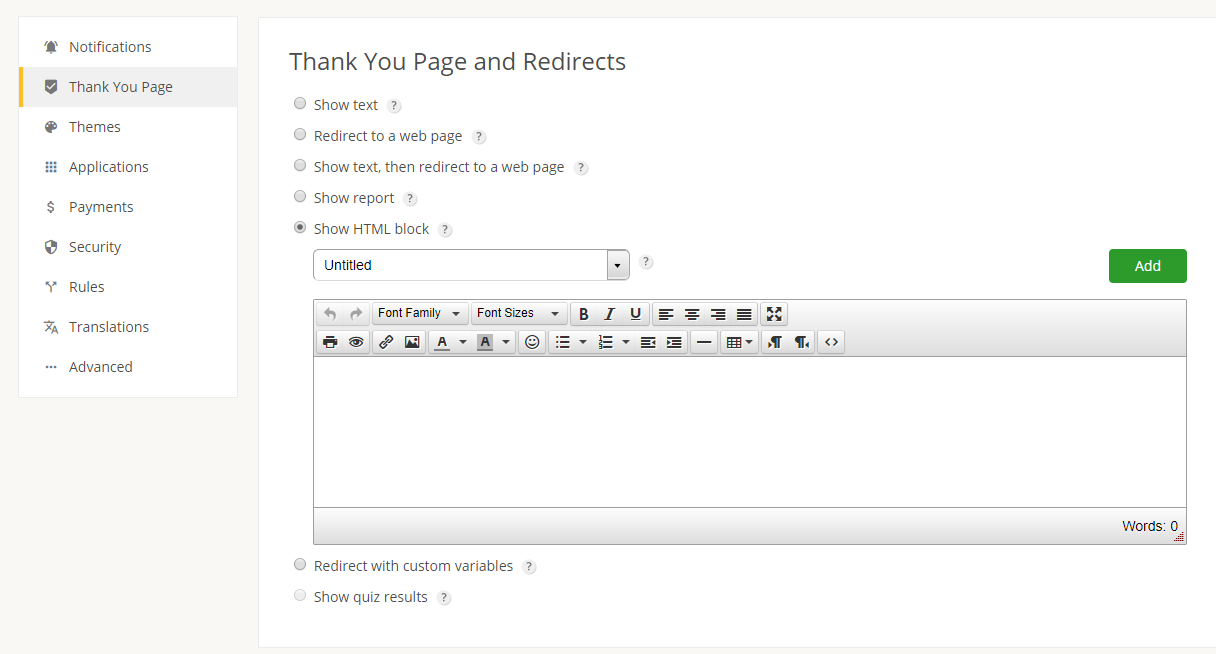Justify the text

tap(744, 314)
